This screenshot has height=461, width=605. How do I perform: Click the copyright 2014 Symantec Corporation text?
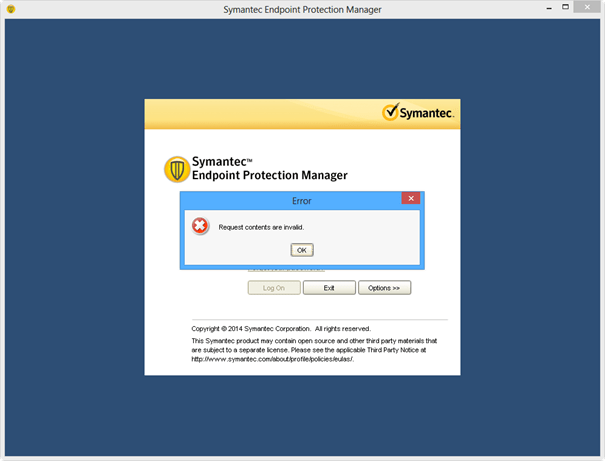(280, 328)
